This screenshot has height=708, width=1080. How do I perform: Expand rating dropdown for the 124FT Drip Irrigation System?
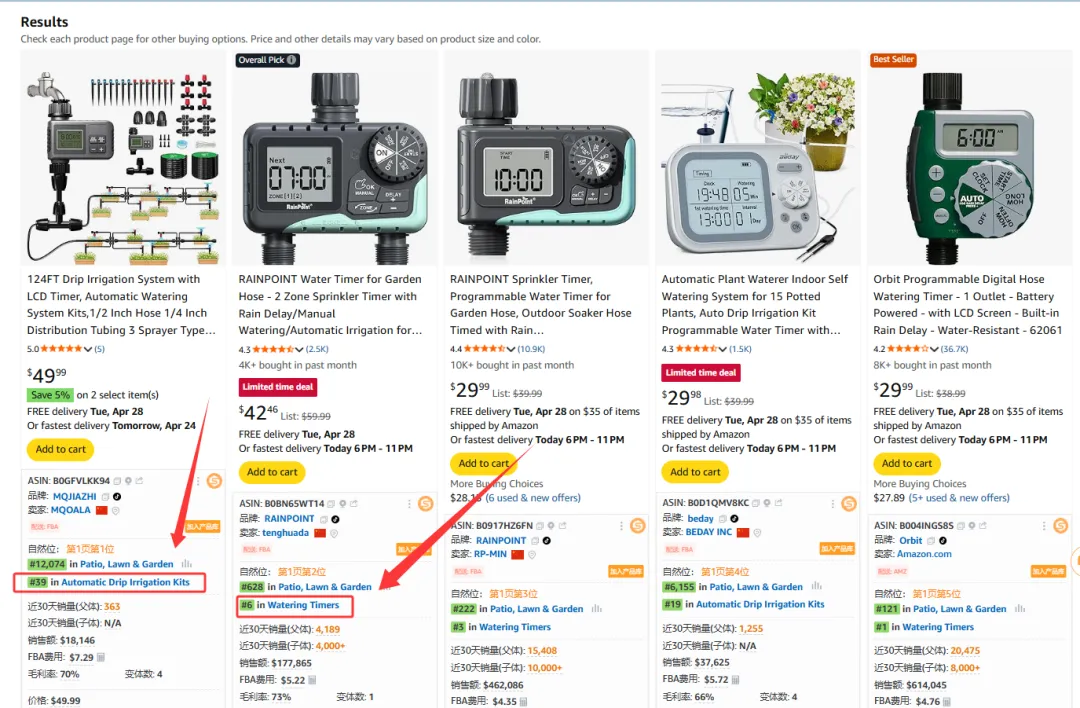87,349
